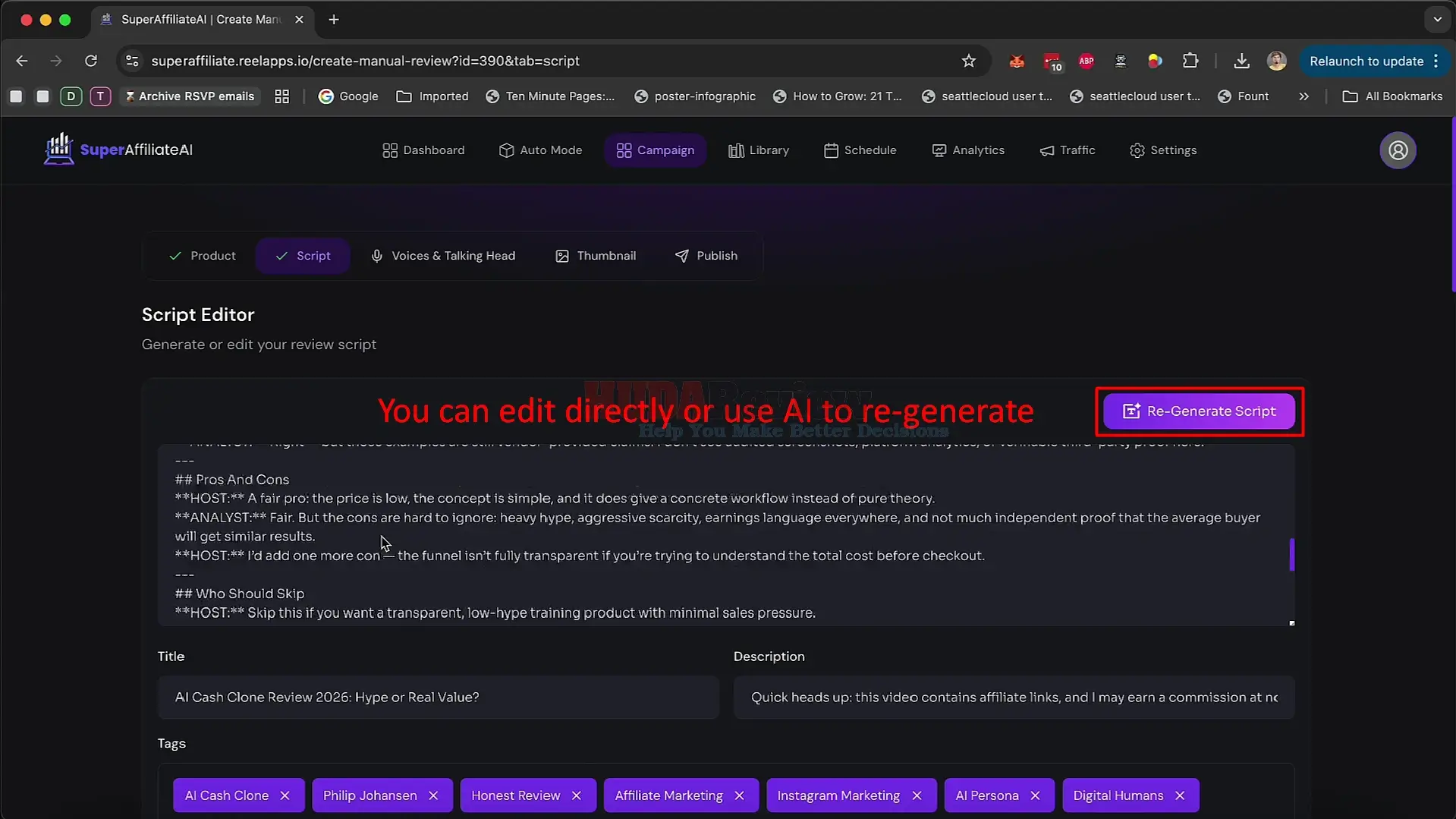This screenshot has height=819, width=1456.
Task: Remove the Honest Review tag
Action: [x=577, y=795]
